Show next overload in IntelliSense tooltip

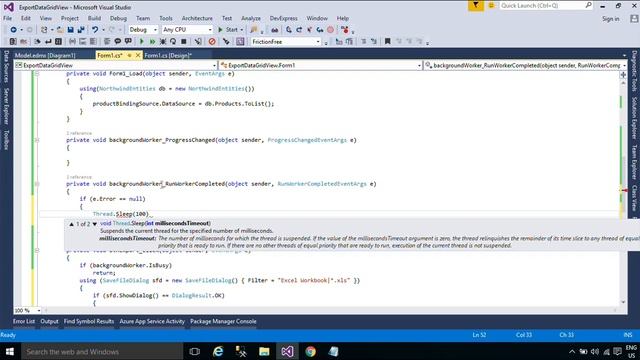click(x=95, y=224)
